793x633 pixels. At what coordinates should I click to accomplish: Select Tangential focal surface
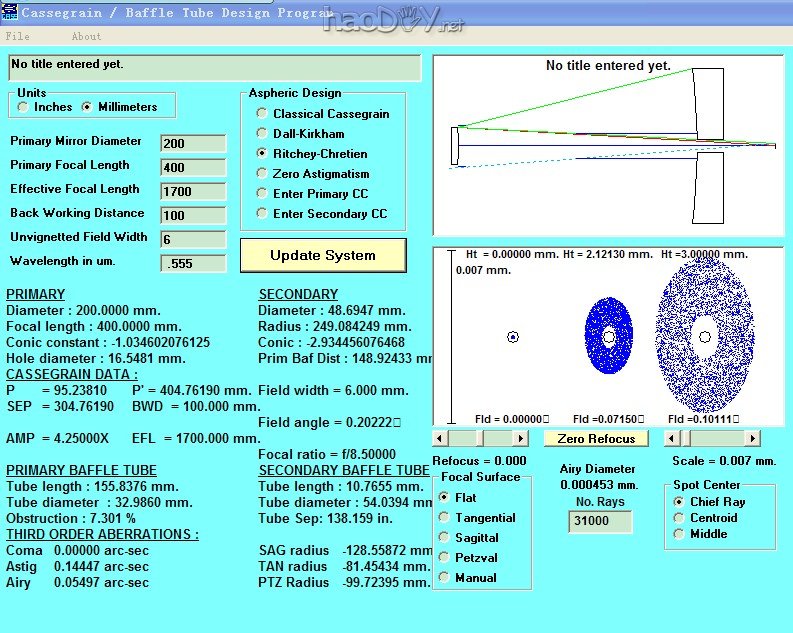[445, 518]
